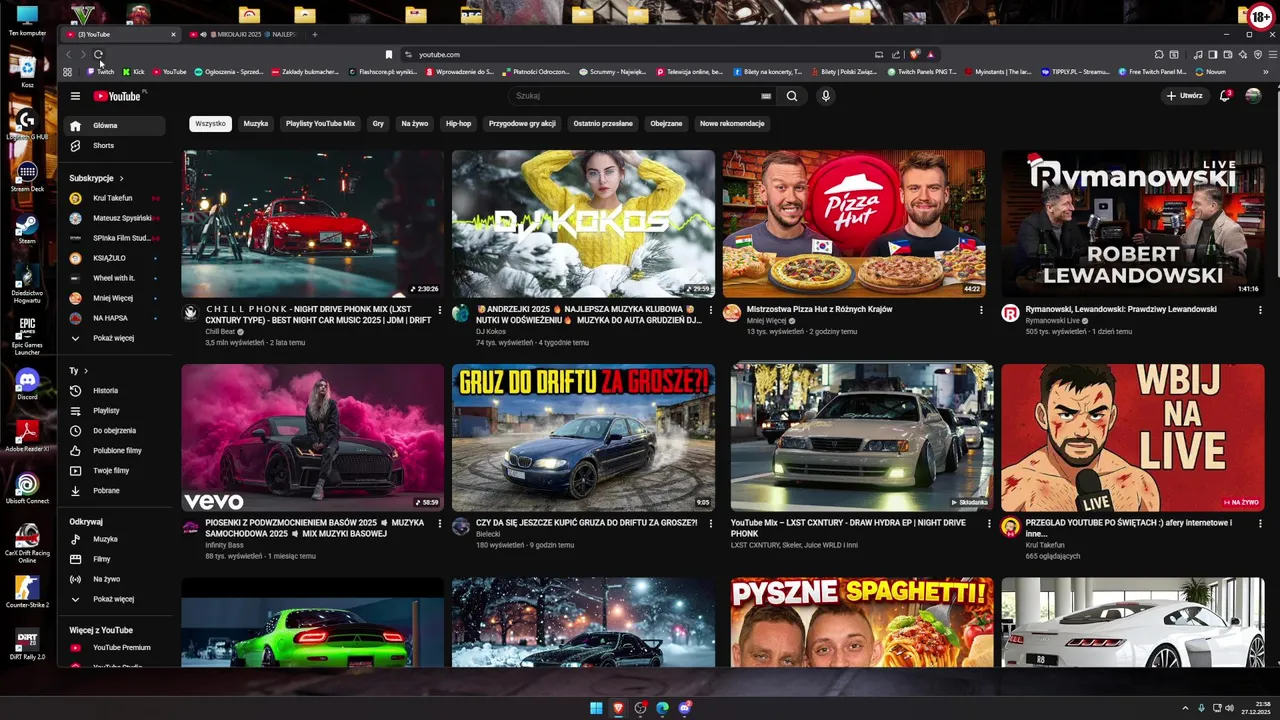The height and width of the screenshot is (720, 1280).
Task: Reload the page in browser
Action: 98,54
